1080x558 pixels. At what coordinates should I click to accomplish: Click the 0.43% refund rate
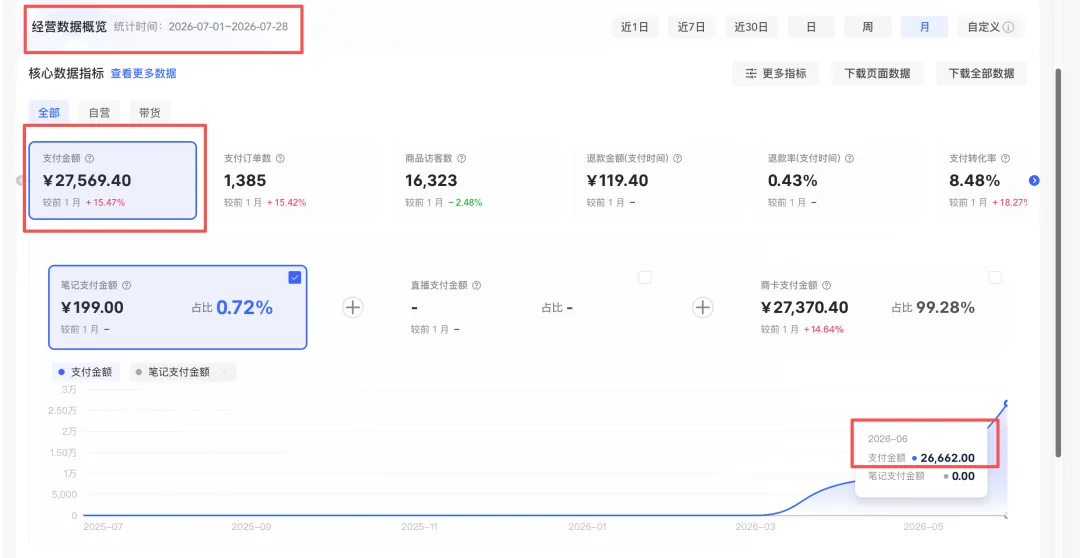pos(793,181)
